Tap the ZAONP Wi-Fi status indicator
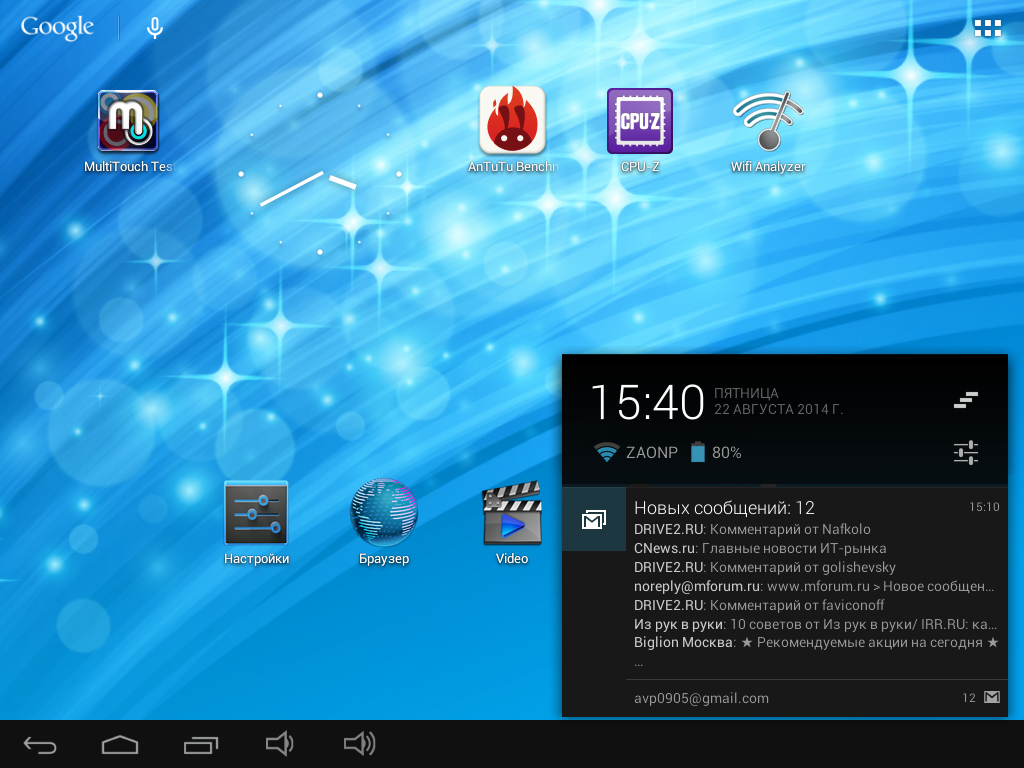This screenshot has width=1024, height=768. 636,453
